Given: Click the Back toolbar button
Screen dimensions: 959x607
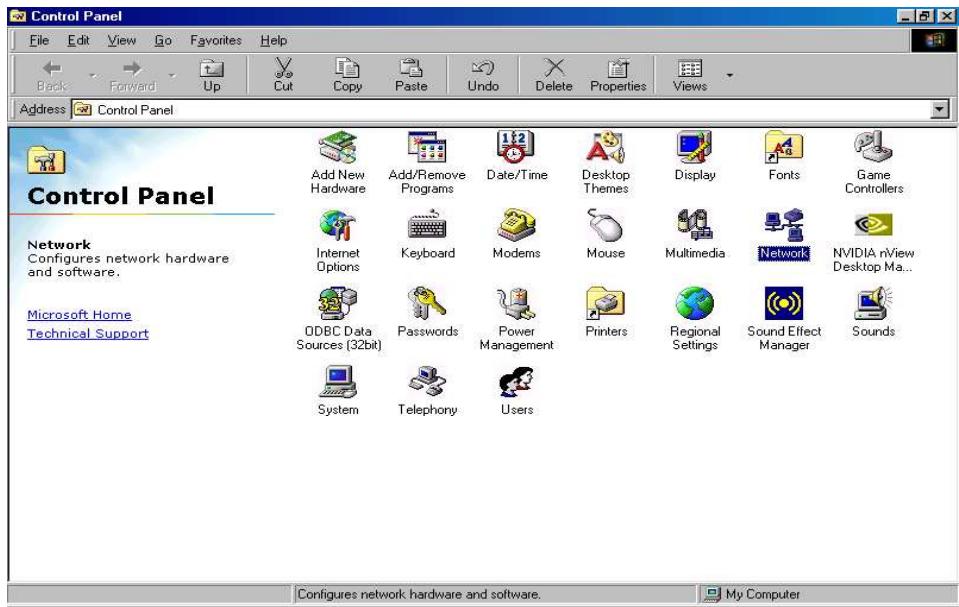Looking at the screenshot, I should (x=51, y=75).
